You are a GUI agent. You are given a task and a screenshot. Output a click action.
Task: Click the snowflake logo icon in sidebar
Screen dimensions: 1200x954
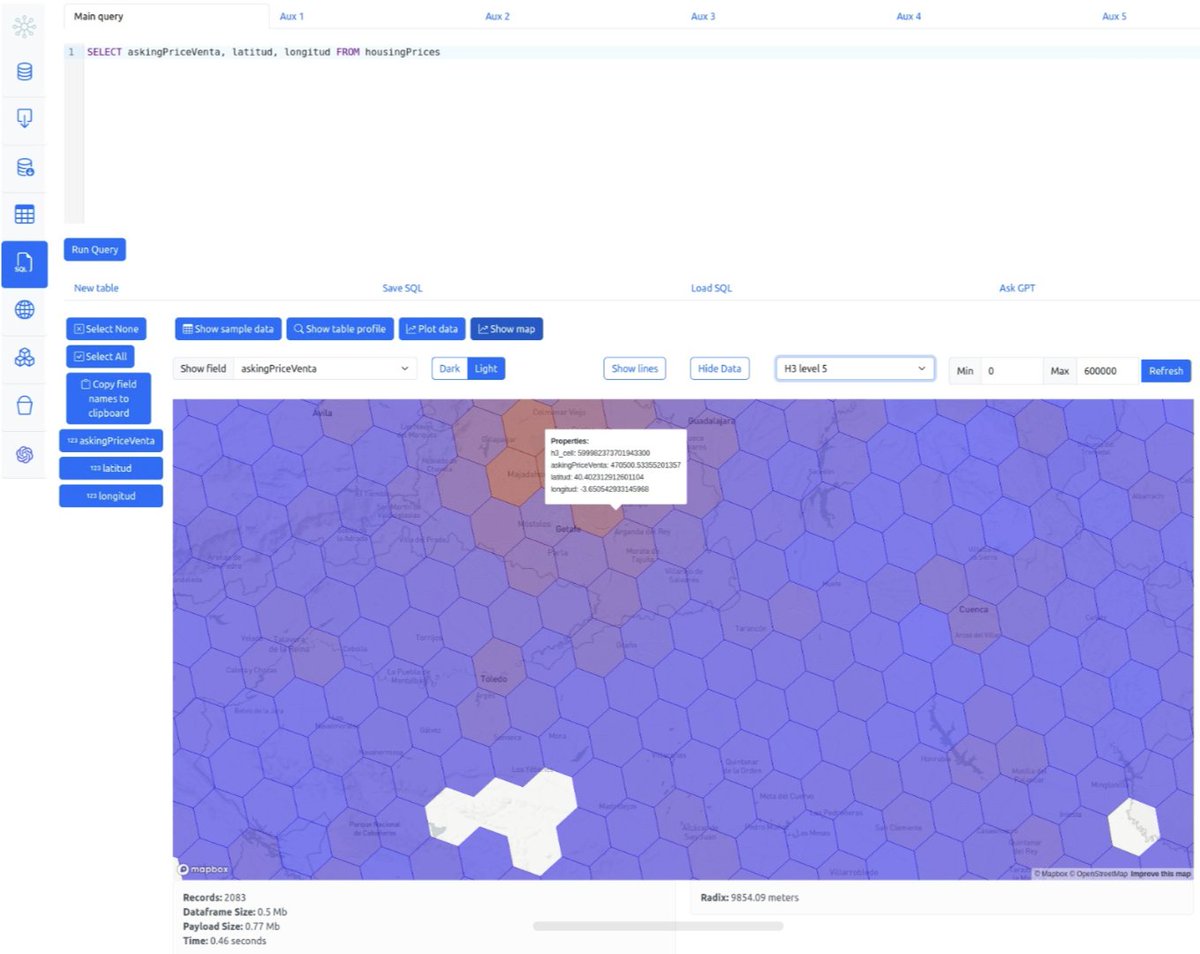(24, 26)
